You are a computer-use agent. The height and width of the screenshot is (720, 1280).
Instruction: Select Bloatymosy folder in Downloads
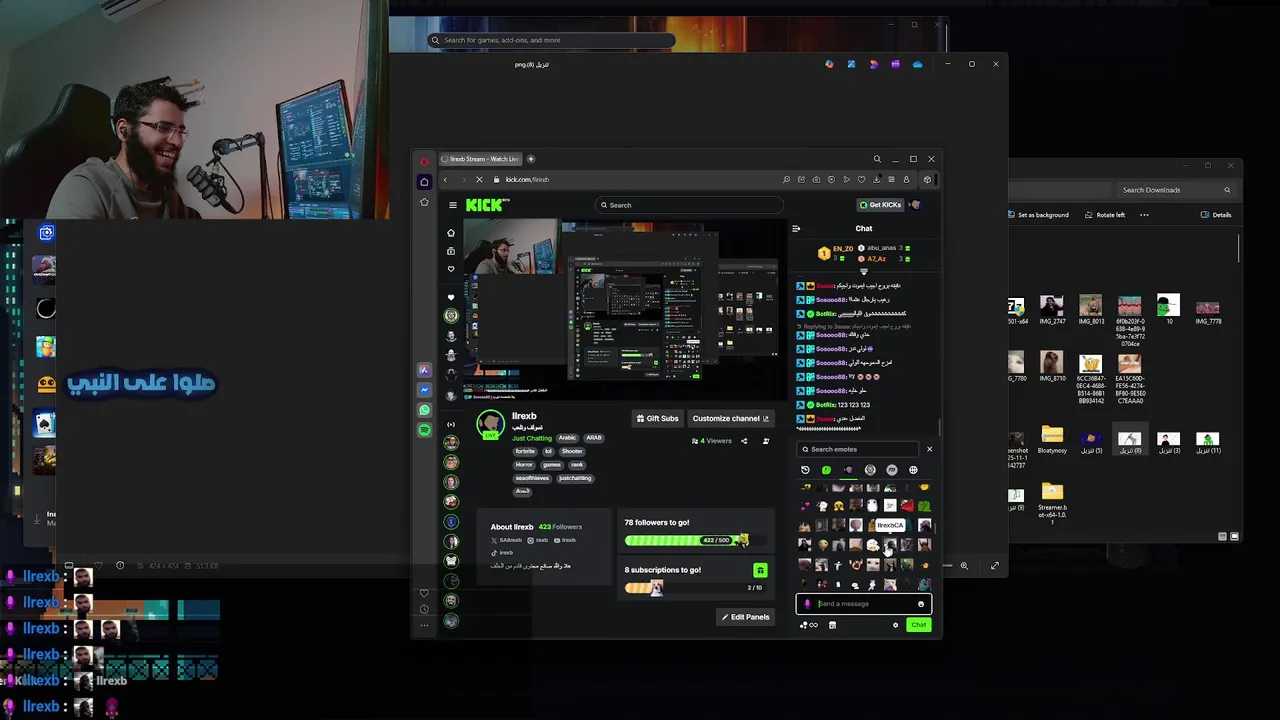1052,439
